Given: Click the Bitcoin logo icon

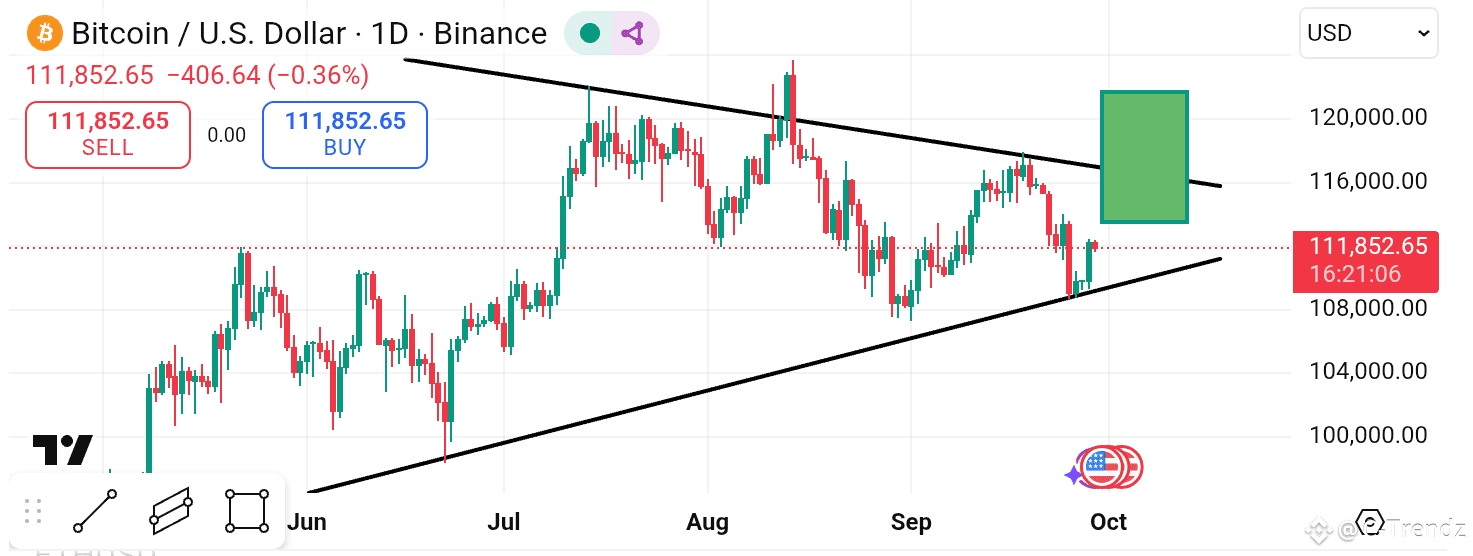Looking at the screenshot, I should click(44, 33).
